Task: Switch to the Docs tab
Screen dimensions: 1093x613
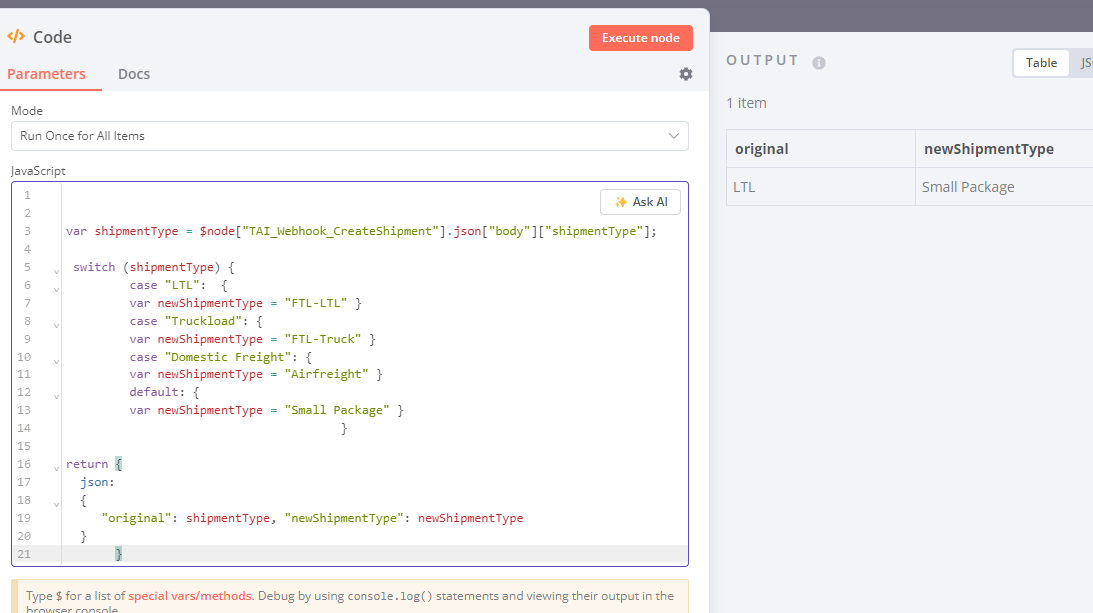Action: (134, 74)
